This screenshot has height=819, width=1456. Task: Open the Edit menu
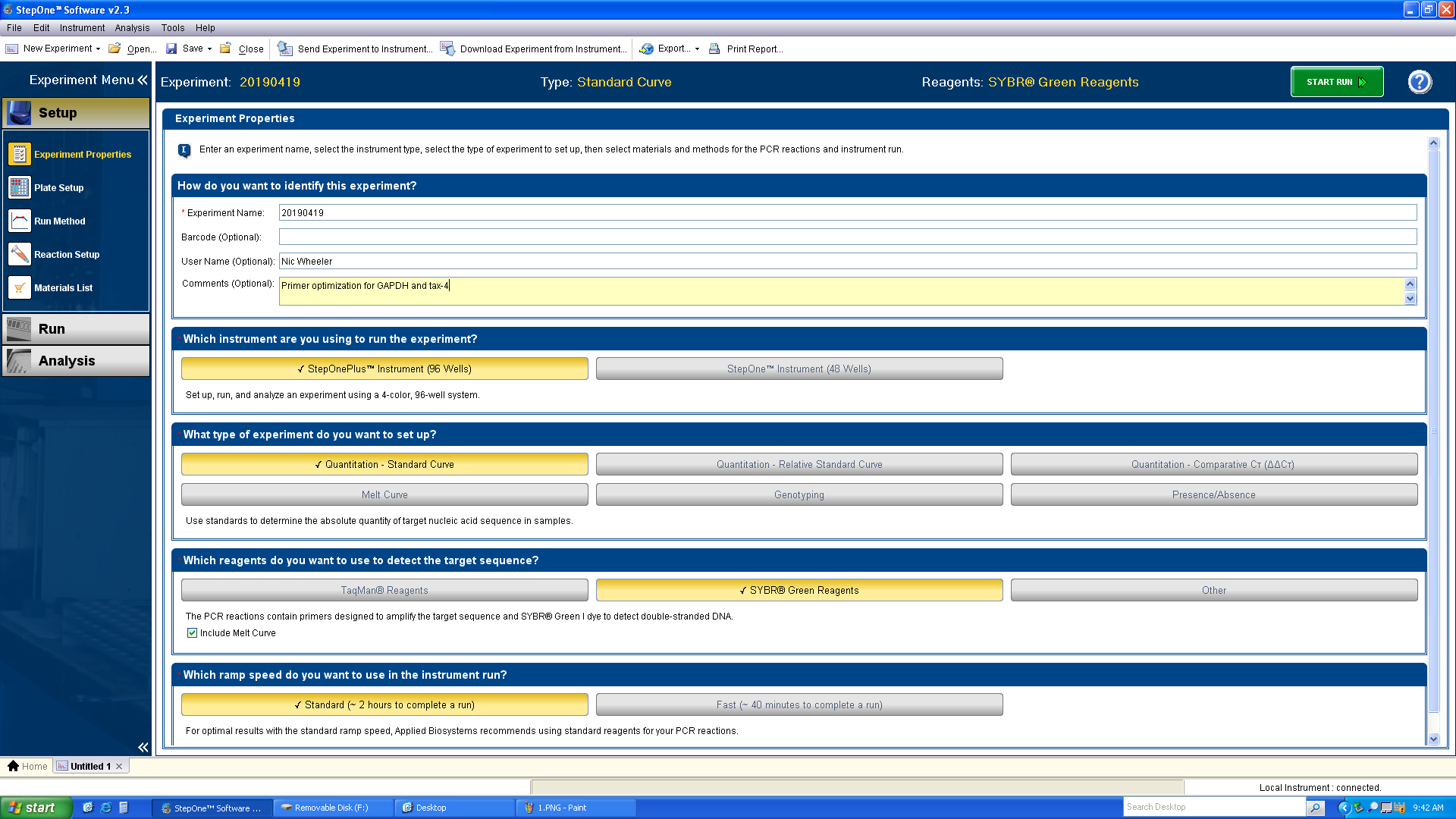click(41, 28)
